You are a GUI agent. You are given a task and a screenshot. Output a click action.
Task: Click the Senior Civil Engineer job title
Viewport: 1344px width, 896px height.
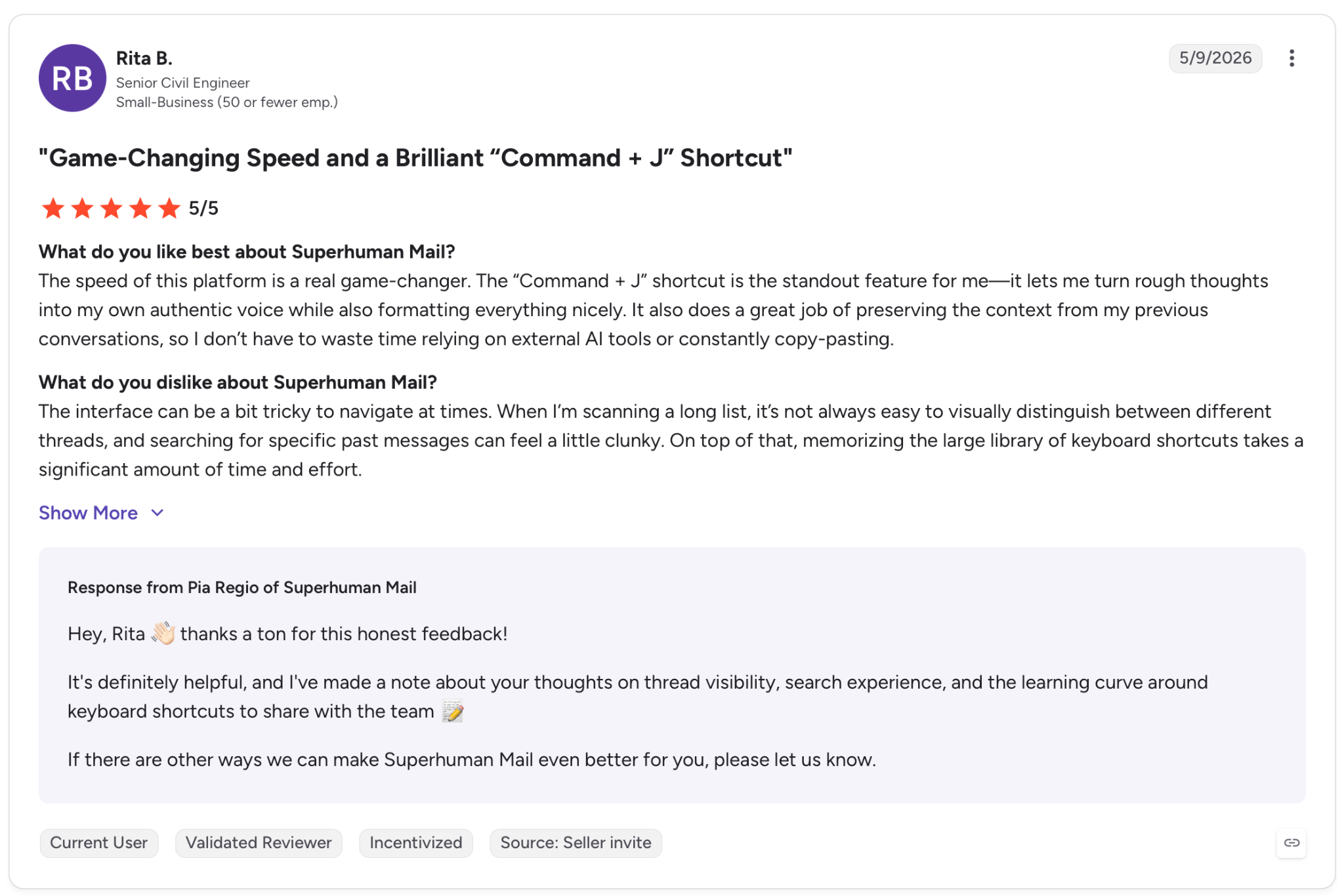point(183,83)
